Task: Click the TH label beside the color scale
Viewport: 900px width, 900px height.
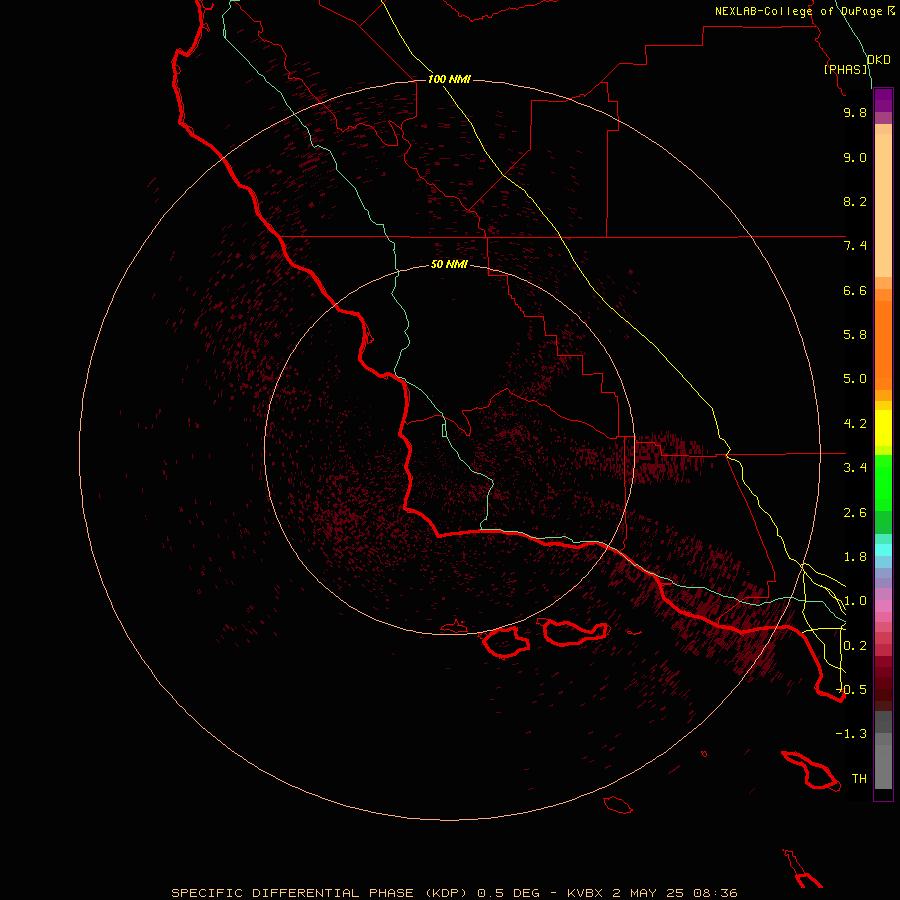Action: [859, 778]
